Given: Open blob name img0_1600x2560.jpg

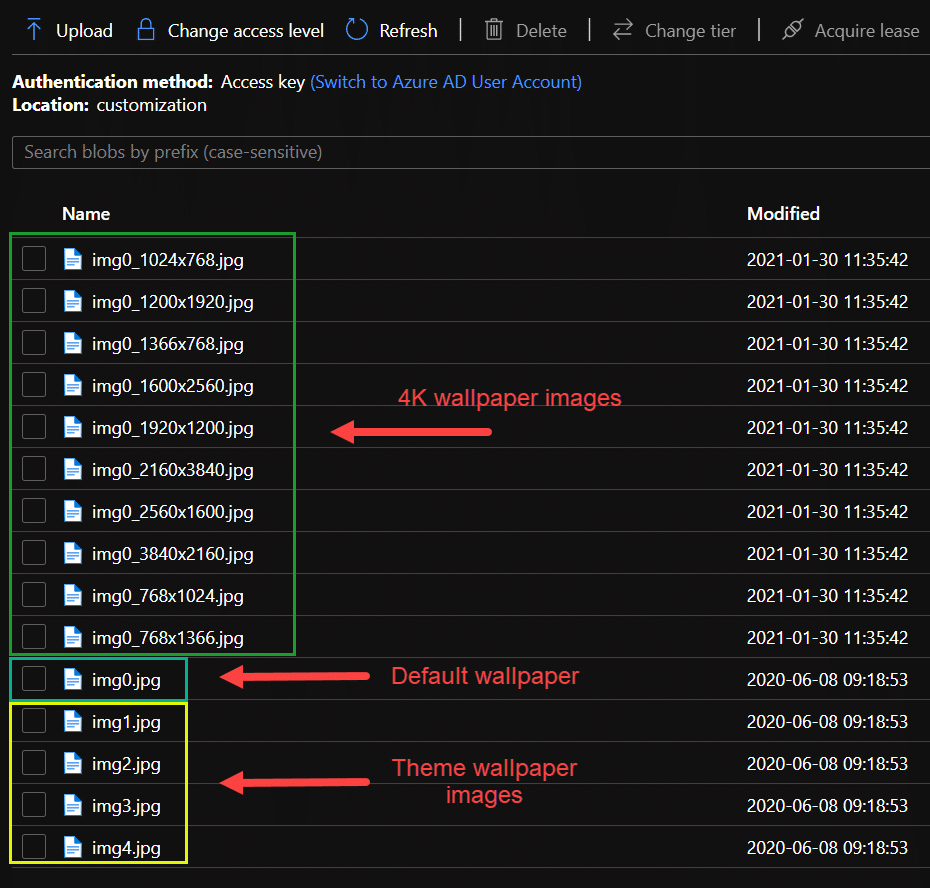Looking at the screenshot, I should coord(173,387).
